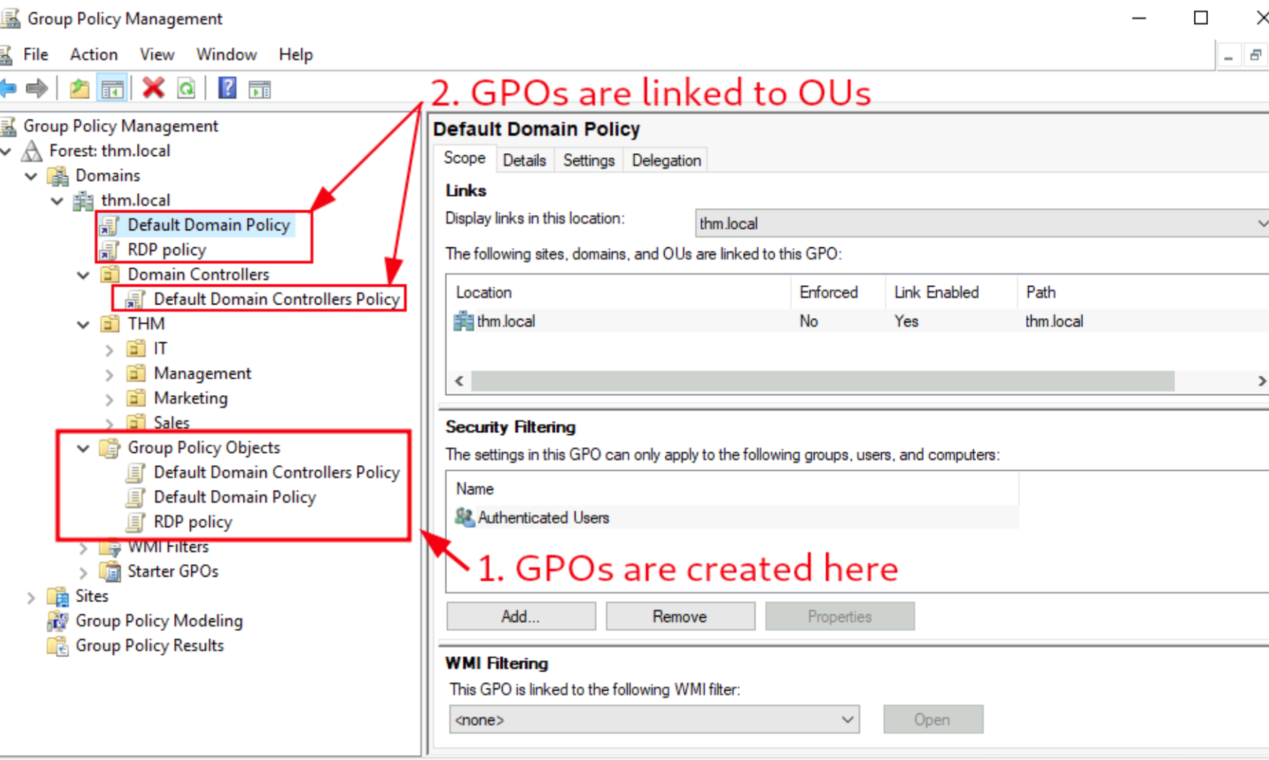Expand the Starter GPOs node

click(x=84, y=571)
